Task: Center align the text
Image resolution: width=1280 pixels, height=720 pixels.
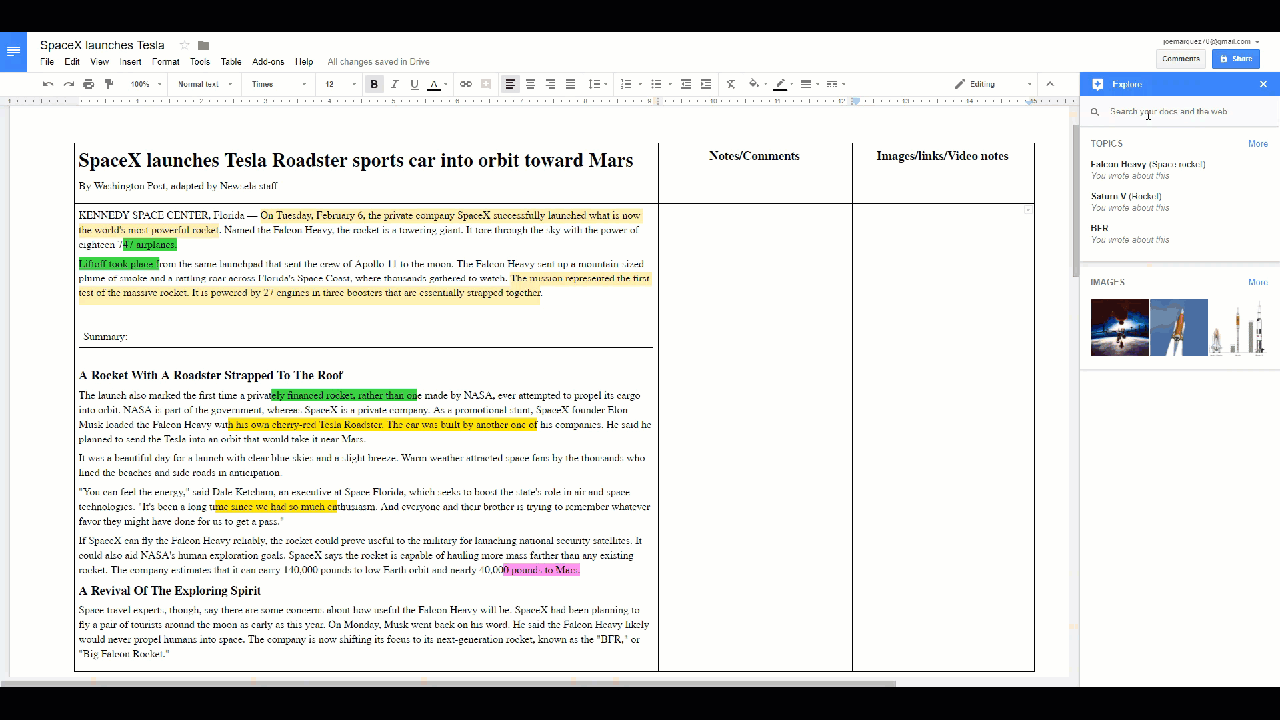Action: pyautogui.click(x=530, y=84)
